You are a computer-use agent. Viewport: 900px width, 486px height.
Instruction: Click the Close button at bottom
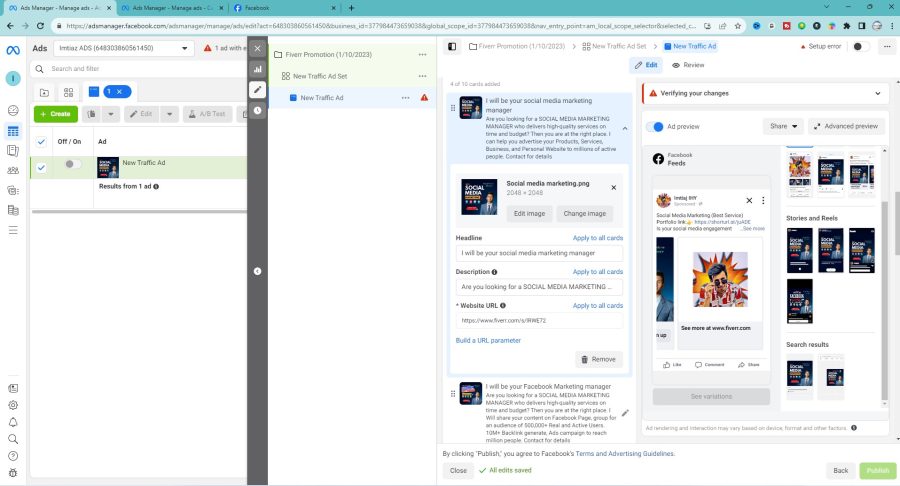(458, 471)
